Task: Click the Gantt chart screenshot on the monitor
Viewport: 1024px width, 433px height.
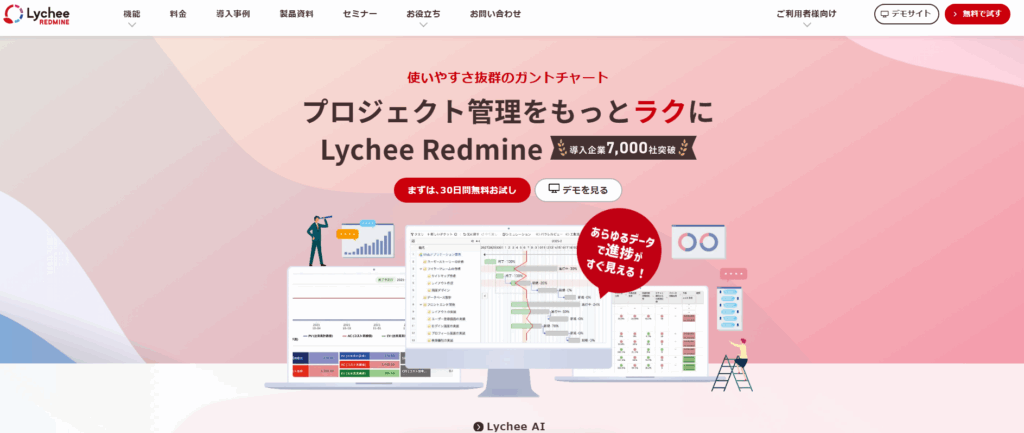Action: click(x=505, y=290)
